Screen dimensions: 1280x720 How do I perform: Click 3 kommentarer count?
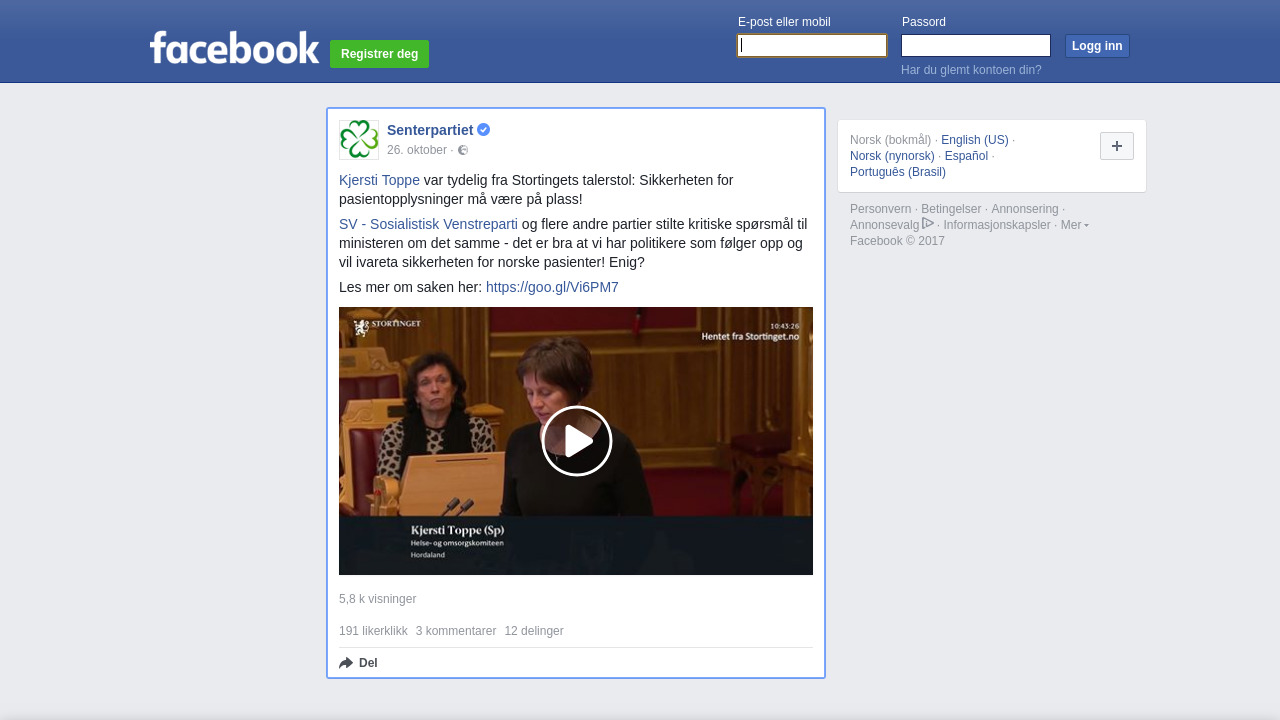[x=456, y=631]
